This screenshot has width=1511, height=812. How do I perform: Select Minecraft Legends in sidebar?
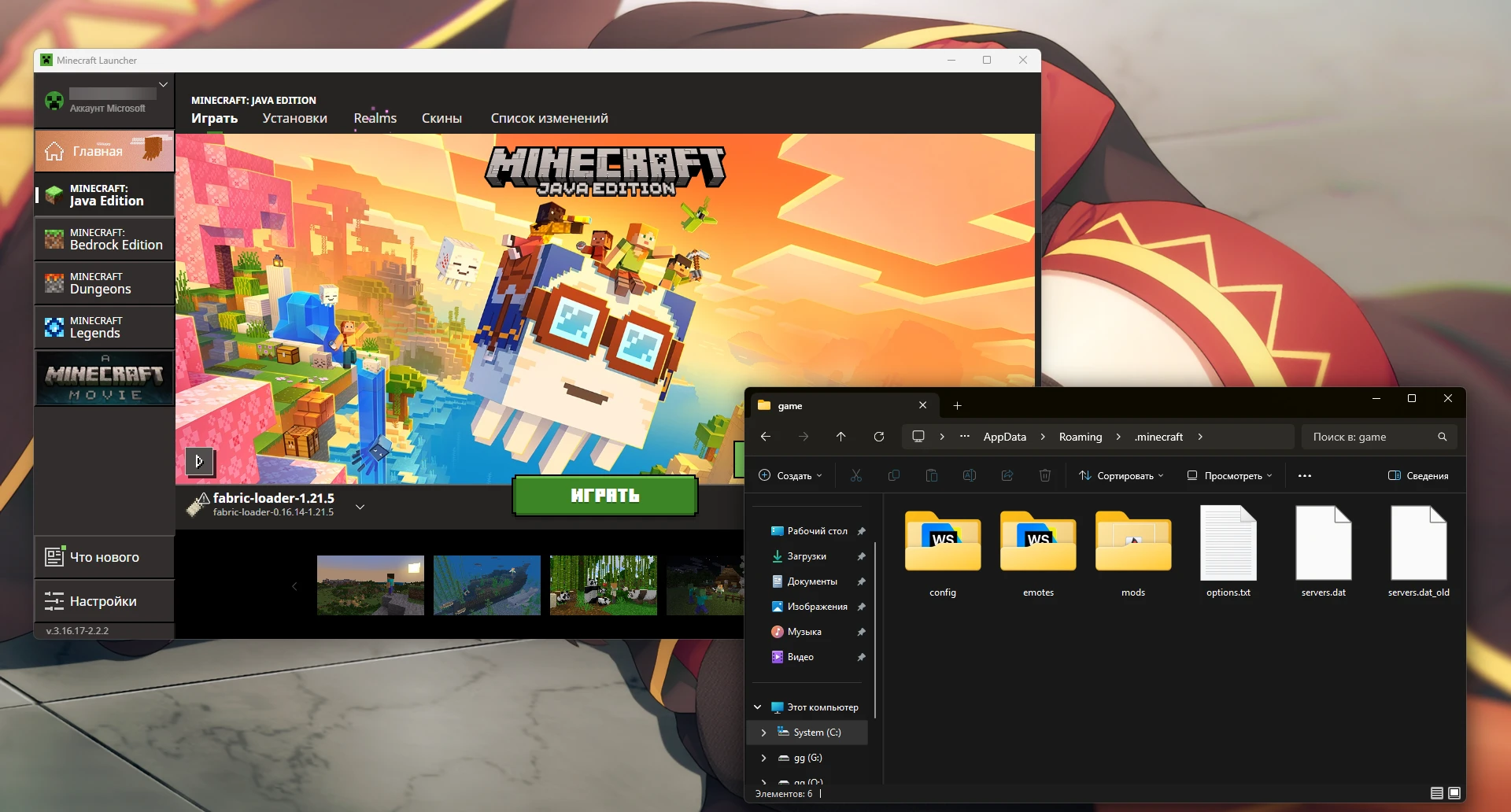(105, 327)
